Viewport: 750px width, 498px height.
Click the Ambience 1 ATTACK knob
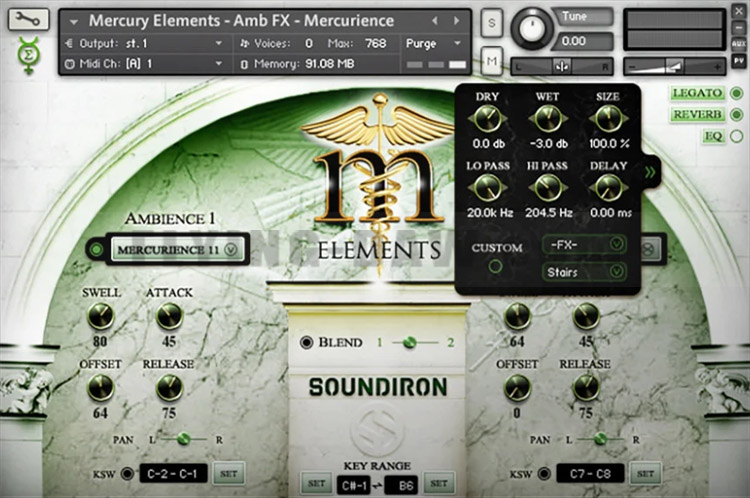(169, 316)
